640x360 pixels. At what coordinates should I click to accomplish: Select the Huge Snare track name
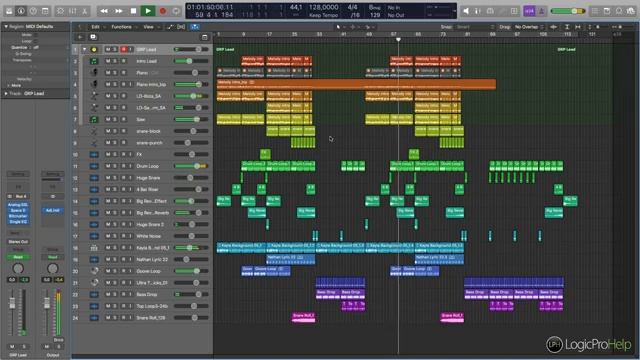(149, 178)
